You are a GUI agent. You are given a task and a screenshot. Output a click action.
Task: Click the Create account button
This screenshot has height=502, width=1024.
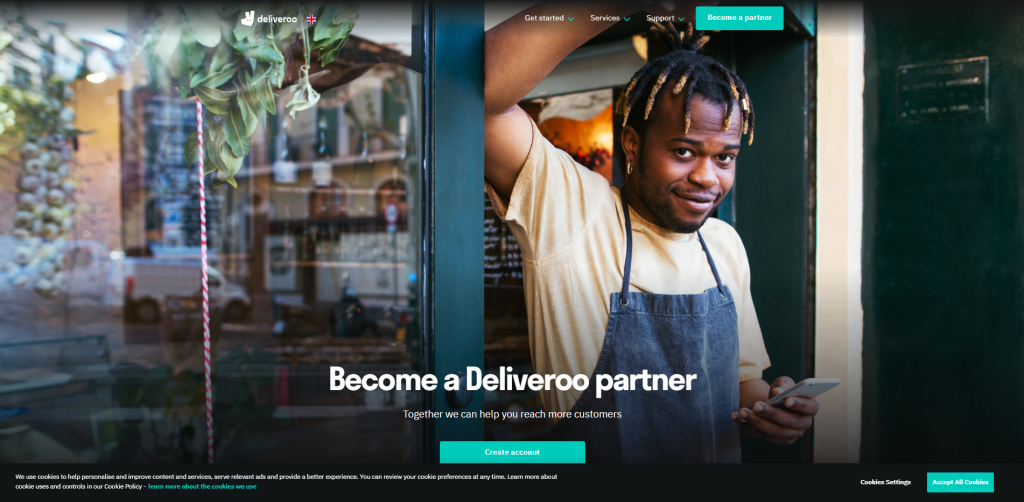pos(512,452)
